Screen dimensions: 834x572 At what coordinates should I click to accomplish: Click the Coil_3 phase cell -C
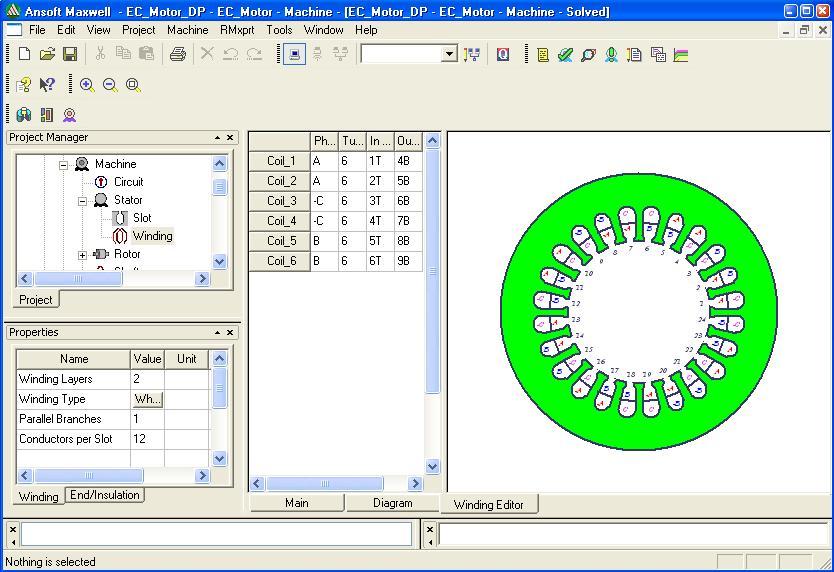click(x=324, y=201)
